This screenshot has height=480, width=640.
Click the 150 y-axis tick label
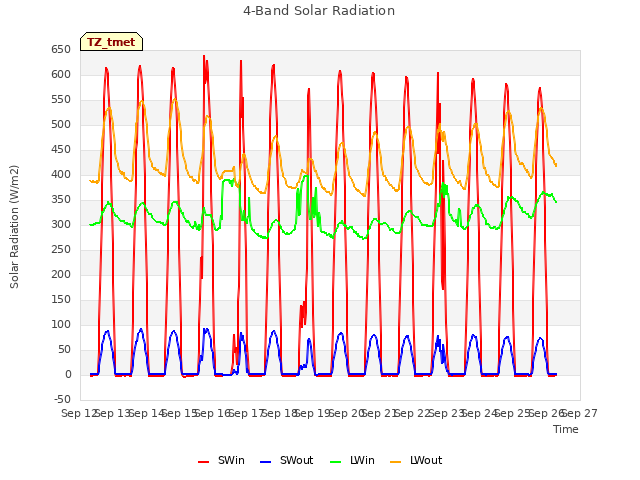coord(61,300)
